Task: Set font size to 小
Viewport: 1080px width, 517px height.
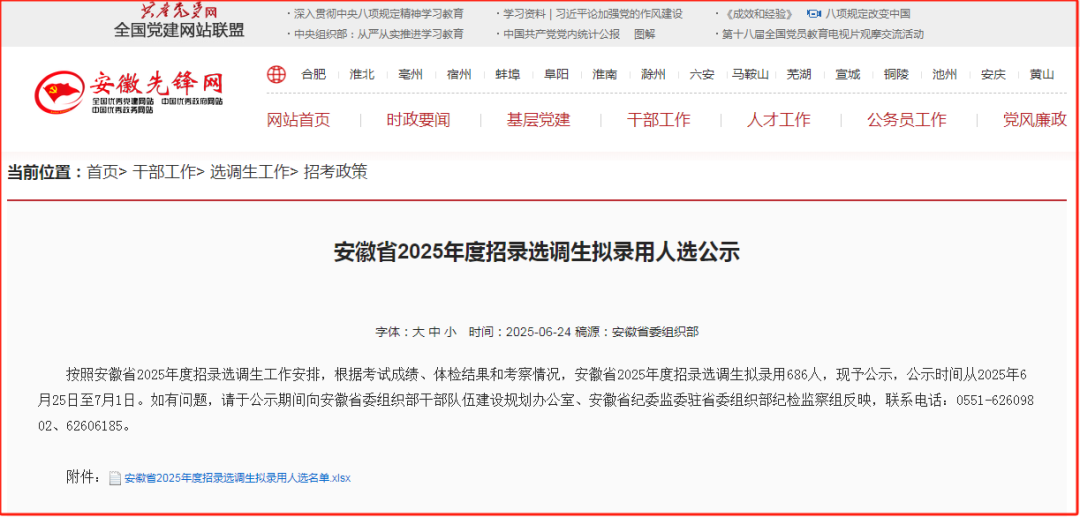Action: coord(450,332)
